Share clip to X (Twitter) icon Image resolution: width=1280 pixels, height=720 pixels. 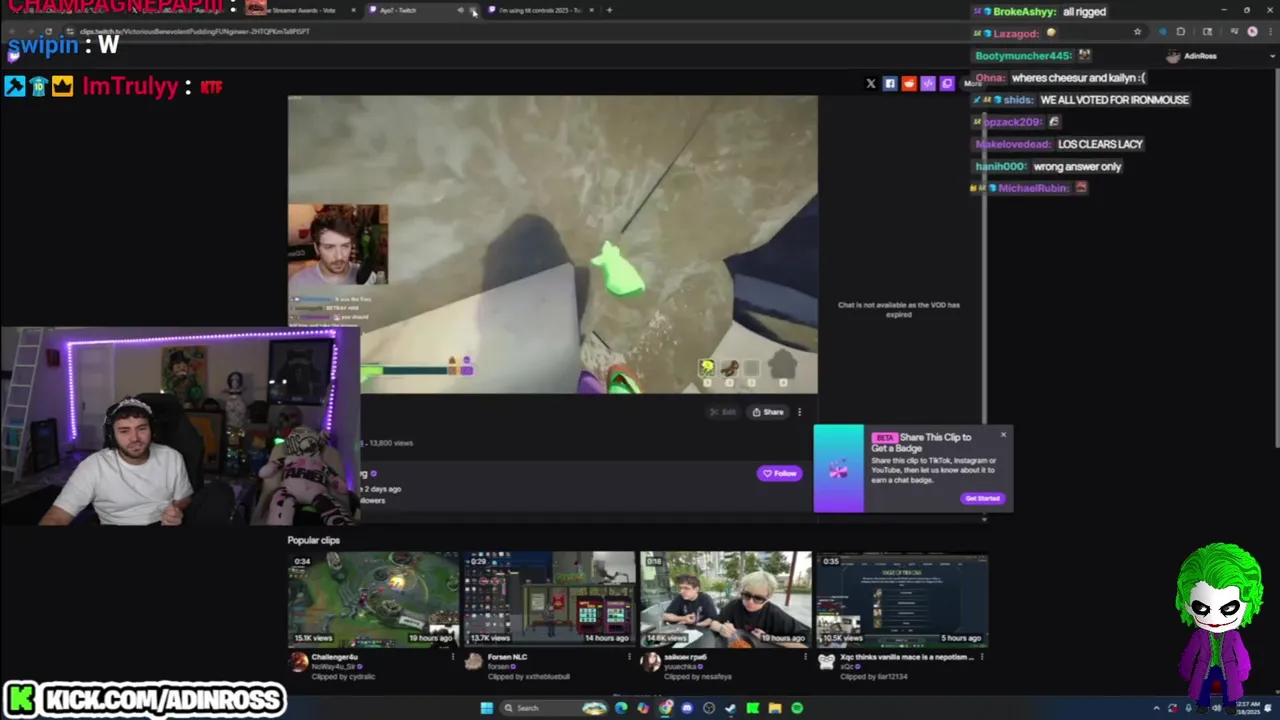870,84
